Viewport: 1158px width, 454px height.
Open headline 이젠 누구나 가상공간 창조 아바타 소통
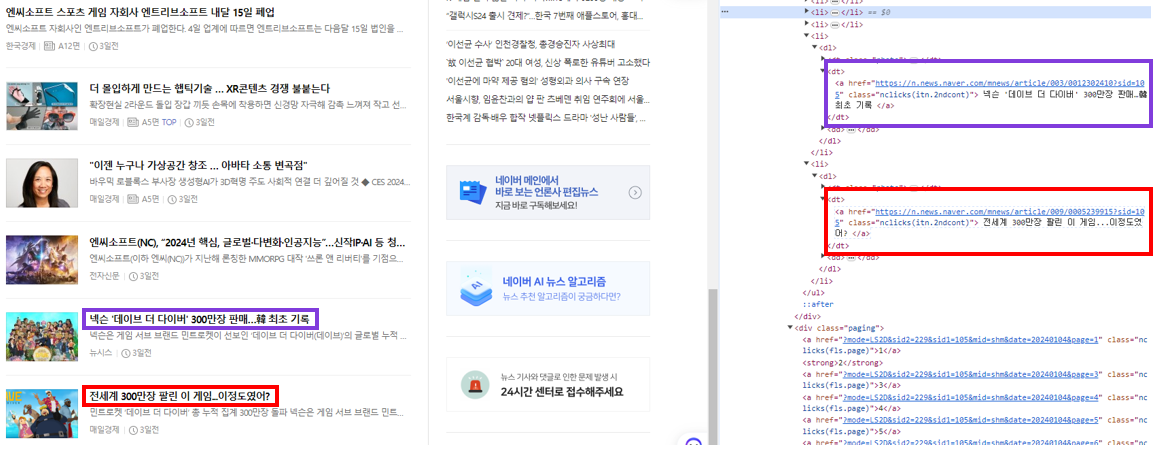[x=198, y=165]
